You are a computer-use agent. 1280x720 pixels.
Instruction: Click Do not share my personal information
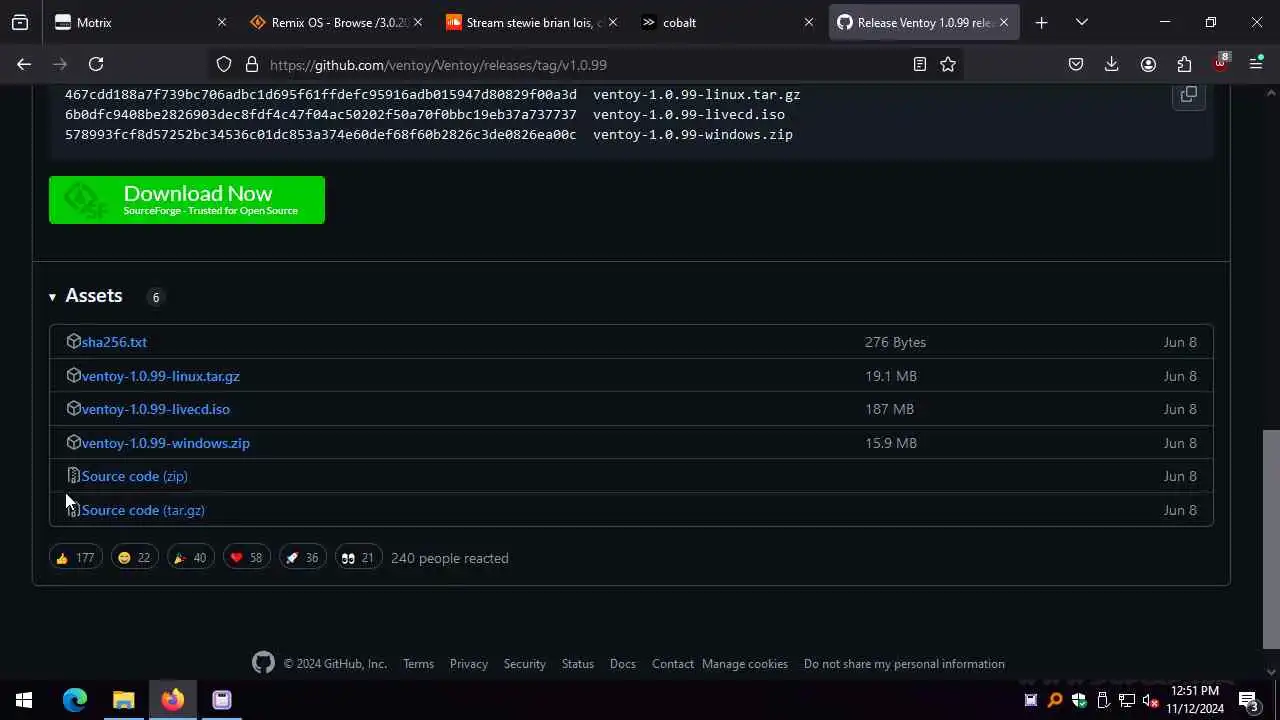pyautogui.click(x=904, y=664)
